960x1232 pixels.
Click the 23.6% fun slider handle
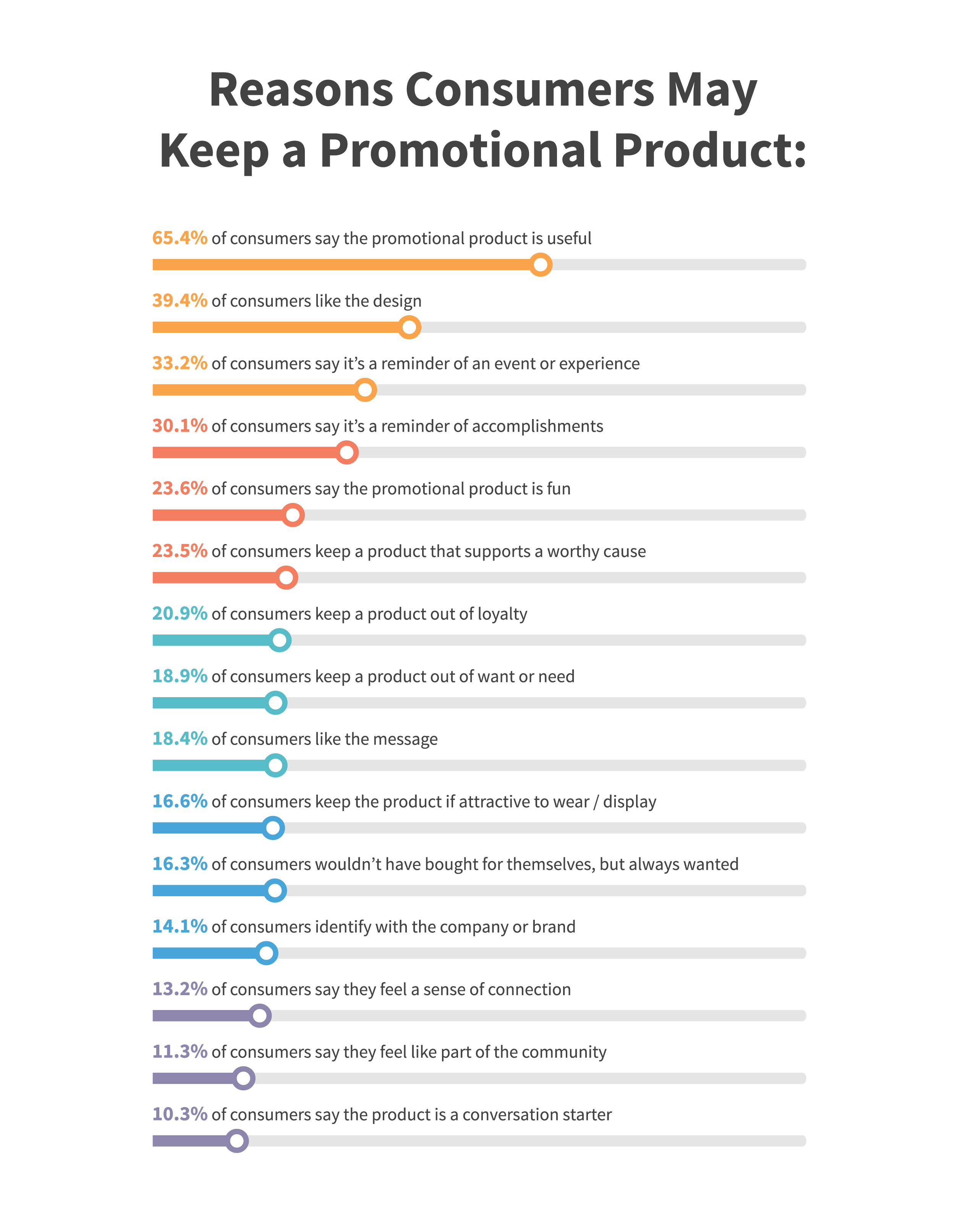tap(293, 515)
